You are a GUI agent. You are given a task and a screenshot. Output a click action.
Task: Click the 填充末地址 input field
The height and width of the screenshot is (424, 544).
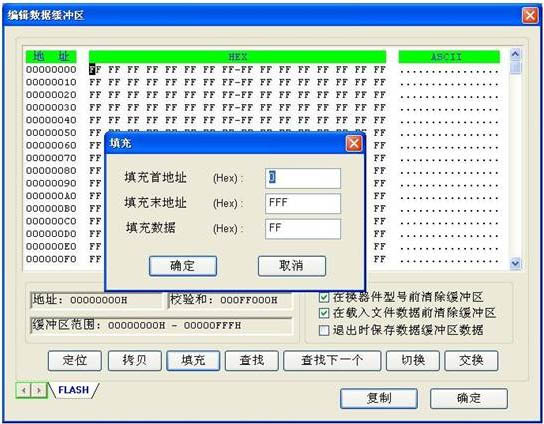pyautogui.click(x=303, y=203)
